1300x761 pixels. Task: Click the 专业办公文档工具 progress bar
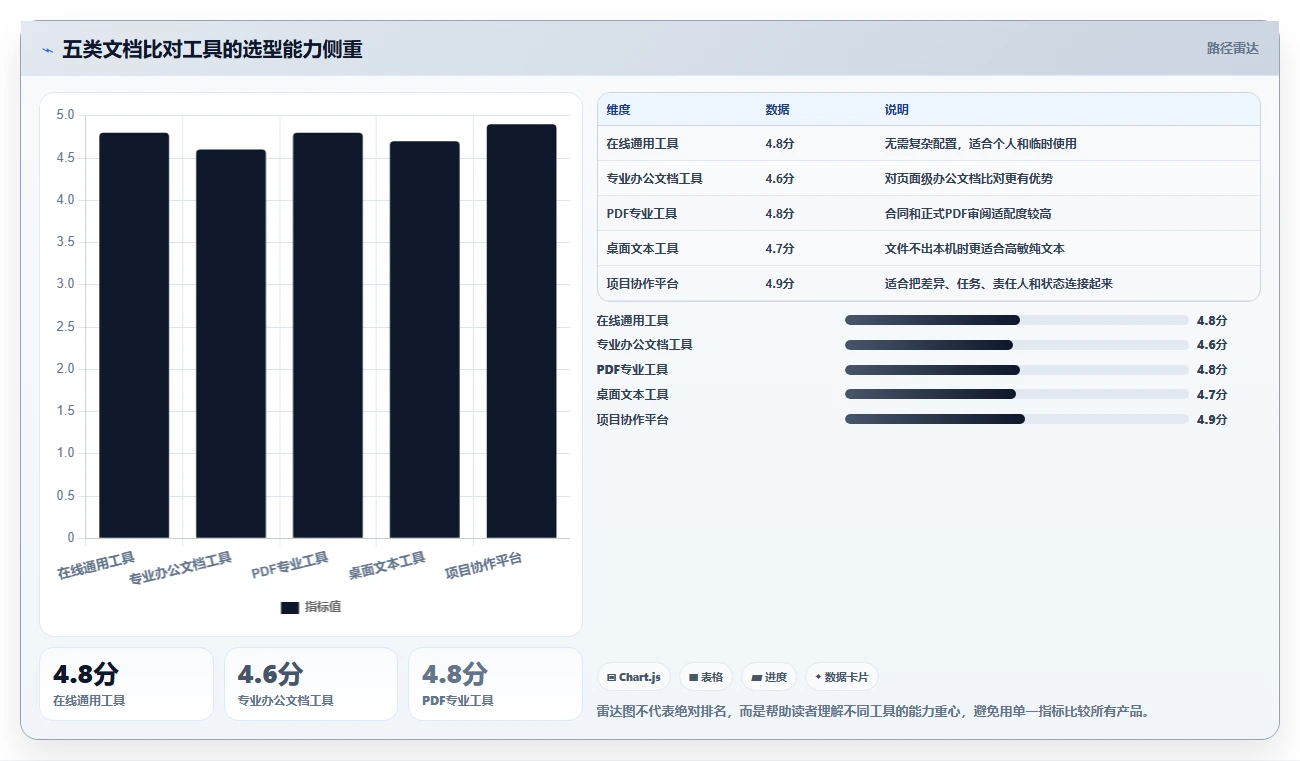(x=1017, y=345)
